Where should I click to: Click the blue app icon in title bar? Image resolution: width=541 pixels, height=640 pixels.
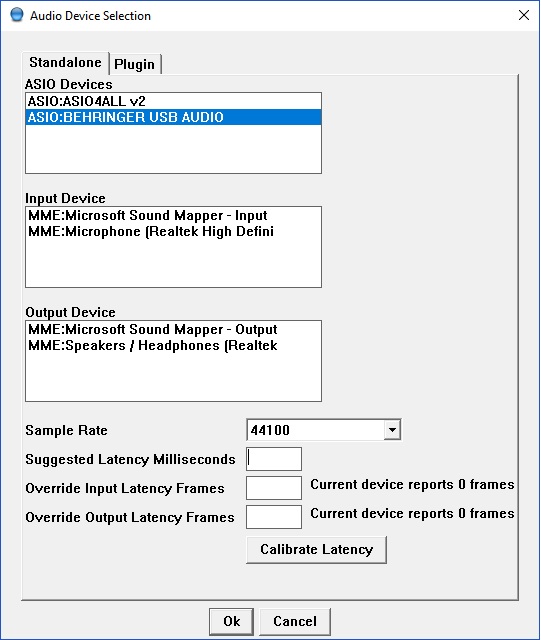coord(17,15)
